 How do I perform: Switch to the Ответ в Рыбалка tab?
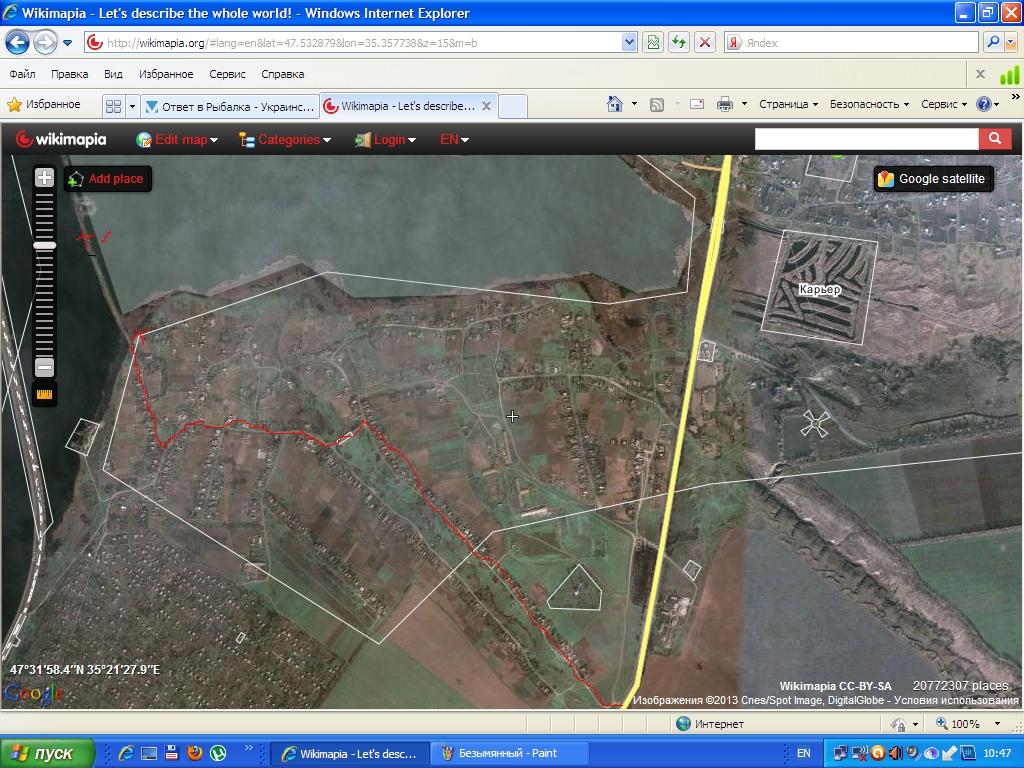pyautogui.click(x=229, y=106)
